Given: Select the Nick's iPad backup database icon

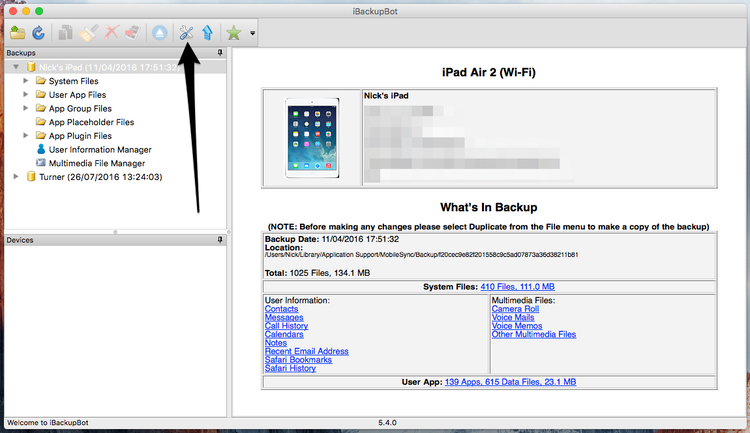Looking at the screenshot, I should [31, 67].
